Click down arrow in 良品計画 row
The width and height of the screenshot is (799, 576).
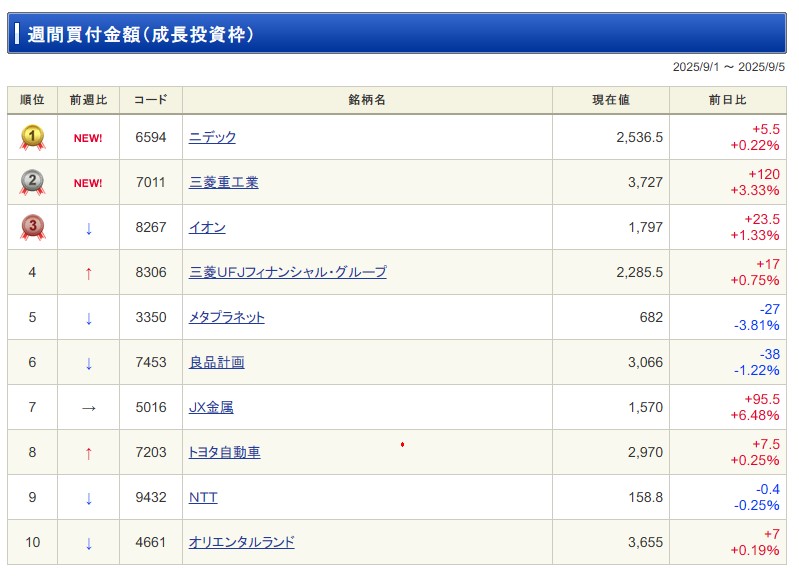(89, 363)
